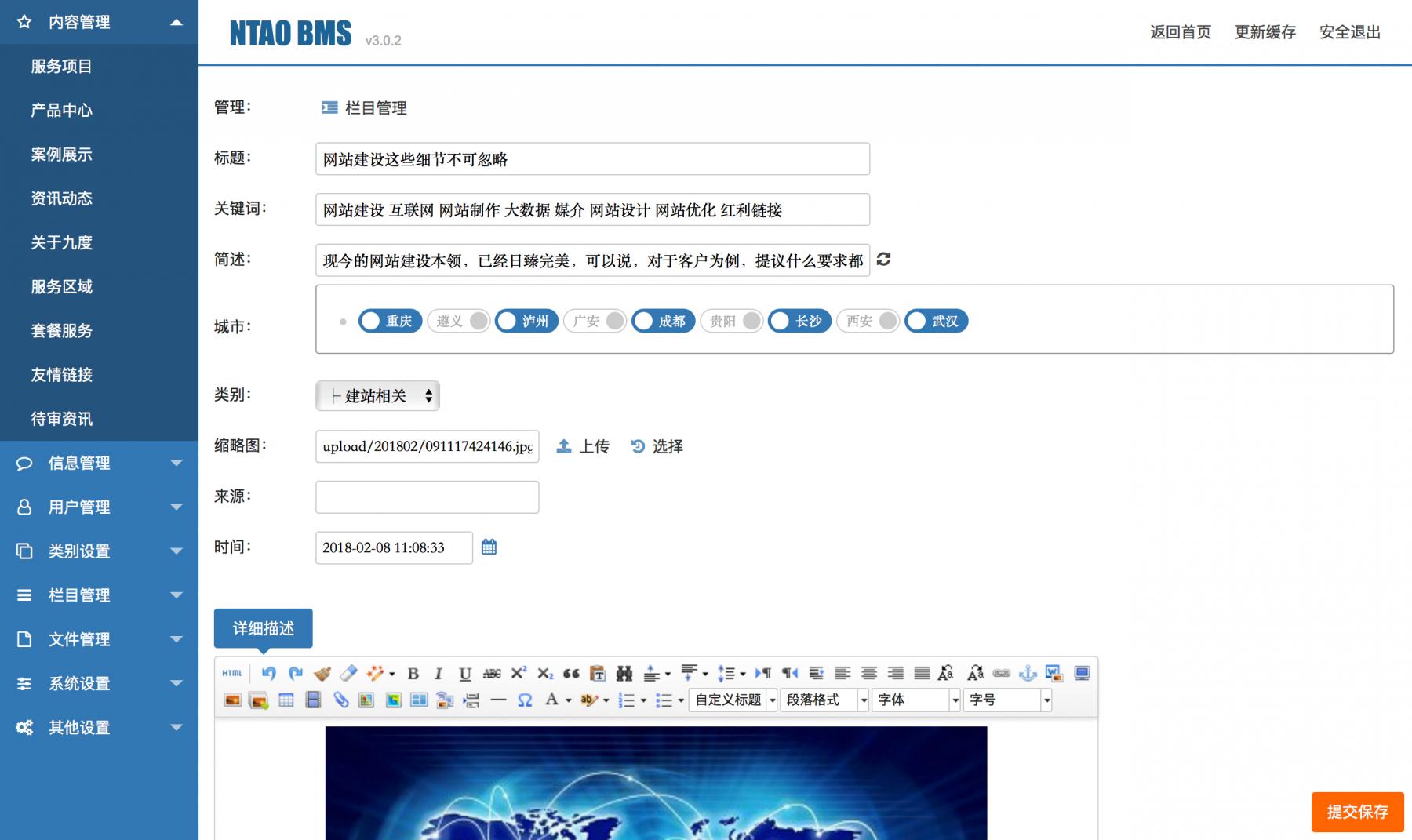Open 服务项目 in the sidebar
Screen dimensions: 1412x840
pos(62,67)
